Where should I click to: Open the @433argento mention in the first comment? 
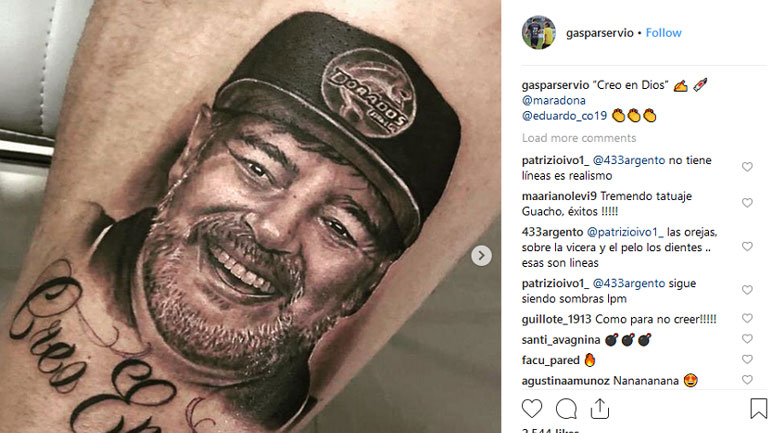(x=629, y=160)
